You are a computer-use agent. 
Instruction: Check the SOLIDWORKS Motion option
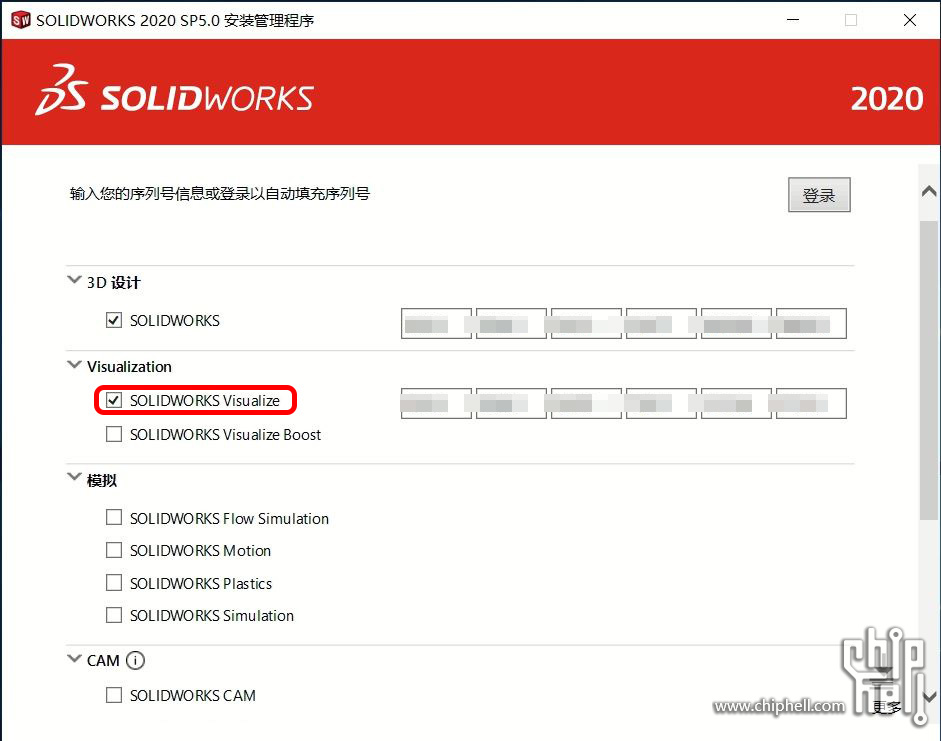(x=114, y=550)
